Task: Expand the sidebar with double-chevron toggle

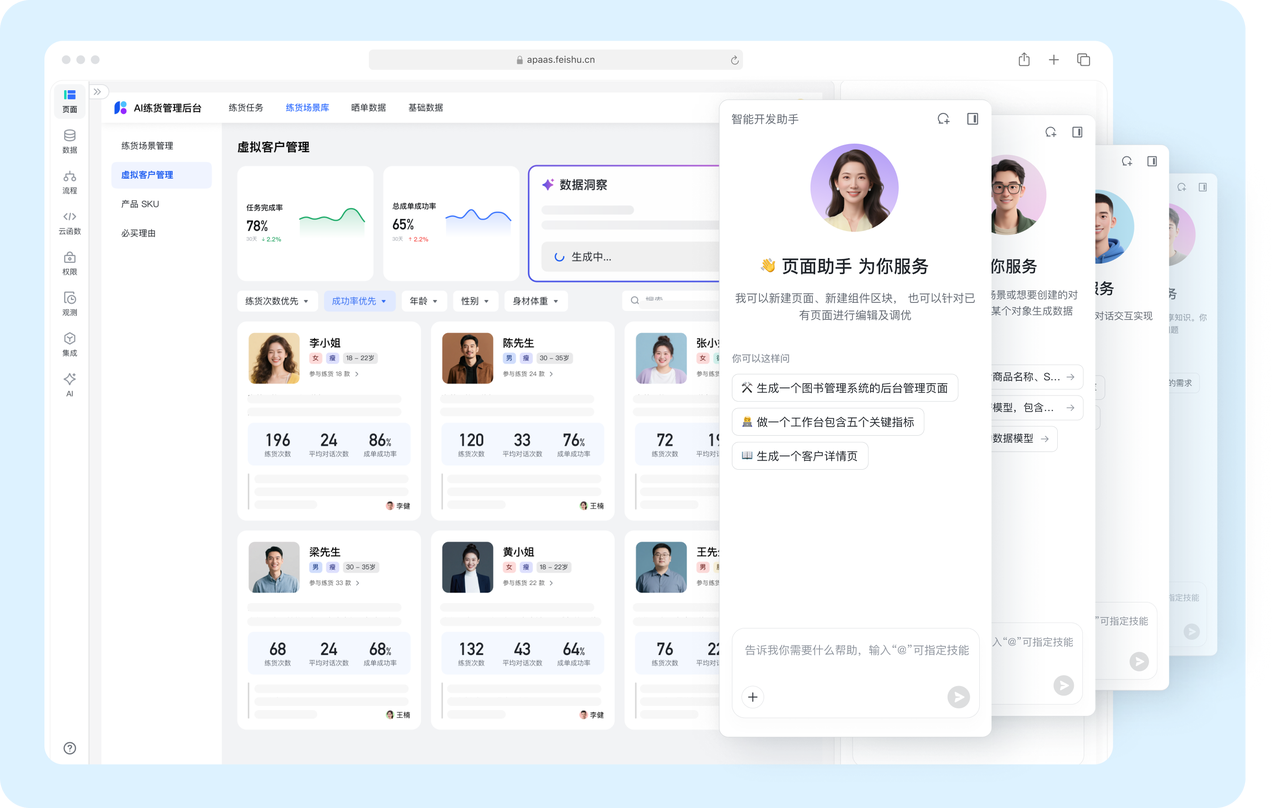Action: click(98, 92)
